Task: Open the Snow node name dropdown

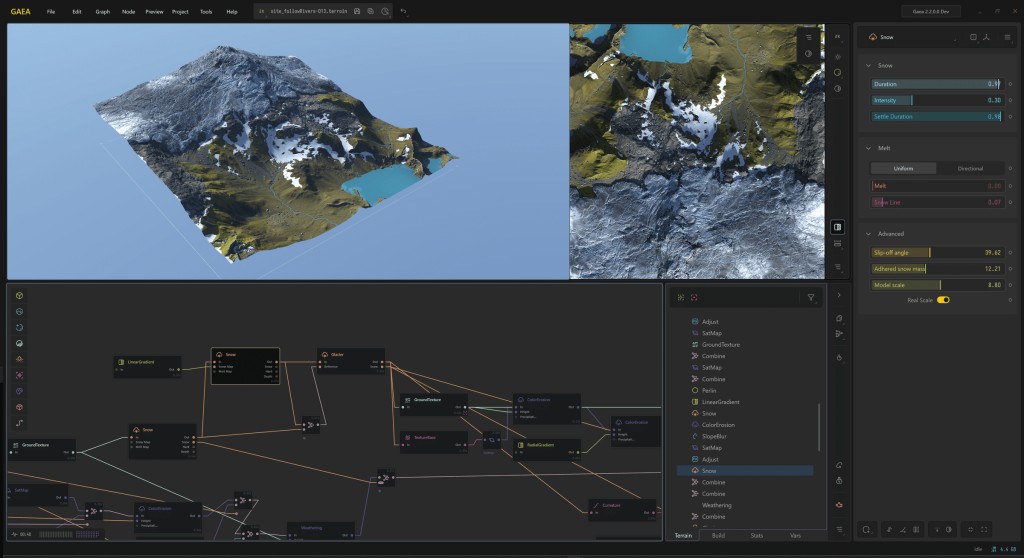Action: pos(955,38)
